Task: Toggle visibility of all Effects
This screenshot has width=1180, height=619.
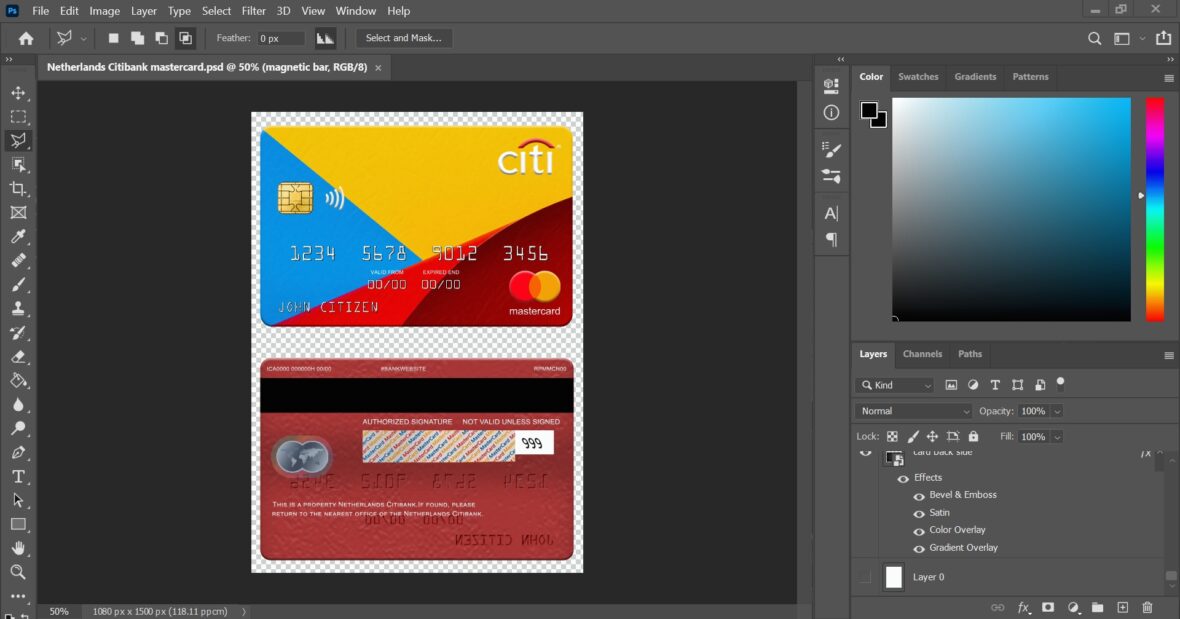Action: (903, 478)
